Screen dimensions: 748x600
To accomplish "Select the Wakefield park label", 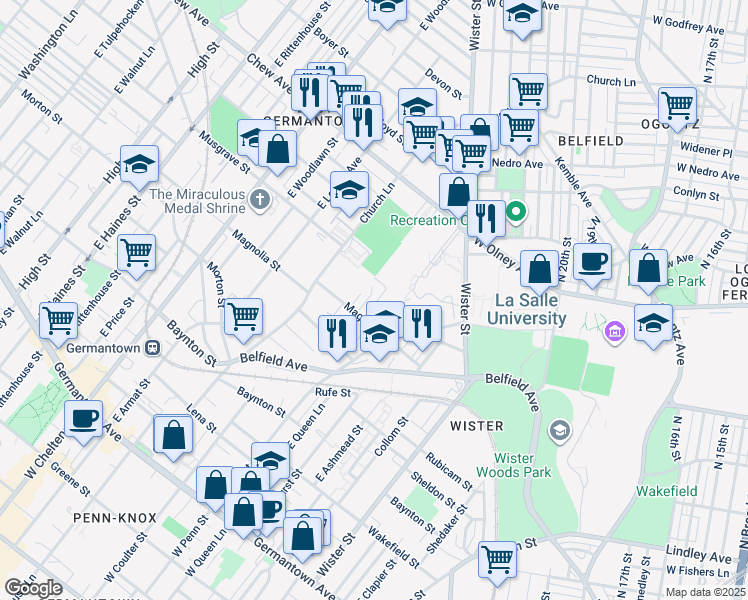I will (x=667, y=491).
